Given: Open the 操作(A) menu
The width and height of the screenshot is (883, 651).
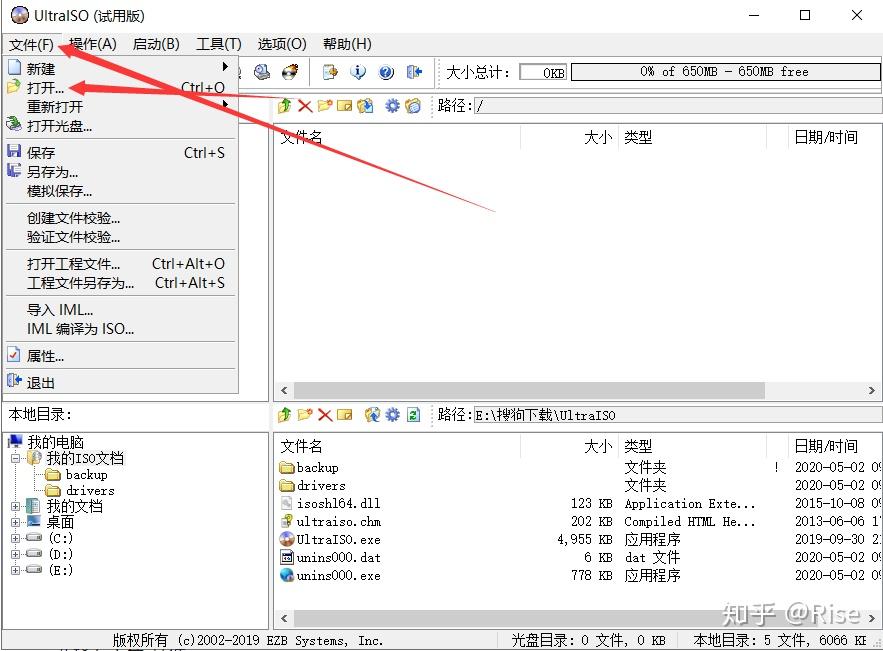Looking at the screenshot, I should [x=93, y=44].
